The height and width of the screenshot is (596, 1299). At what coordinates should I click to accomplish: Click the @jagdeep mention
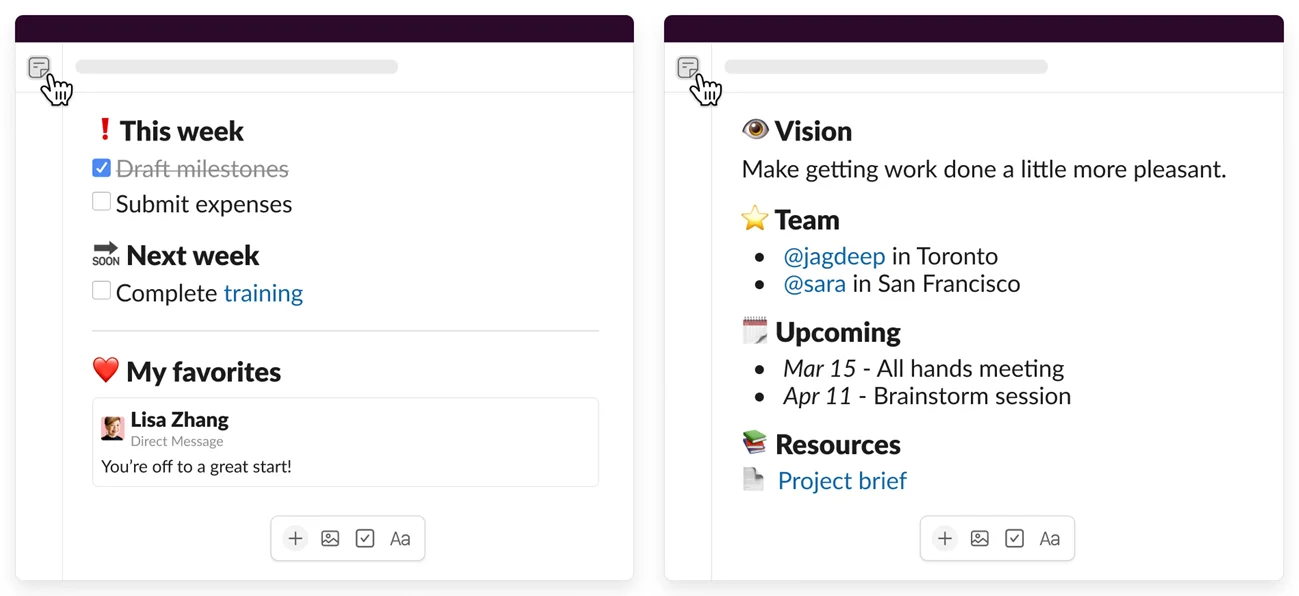pos(834,256)
